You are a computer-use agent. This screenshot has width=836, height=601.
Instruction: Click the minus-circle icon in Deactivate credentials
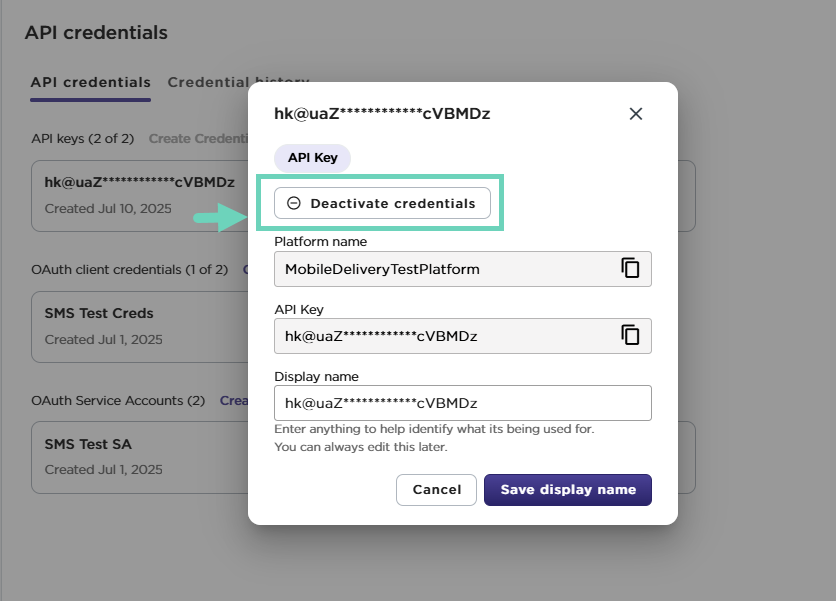click(x=294, y=203)
